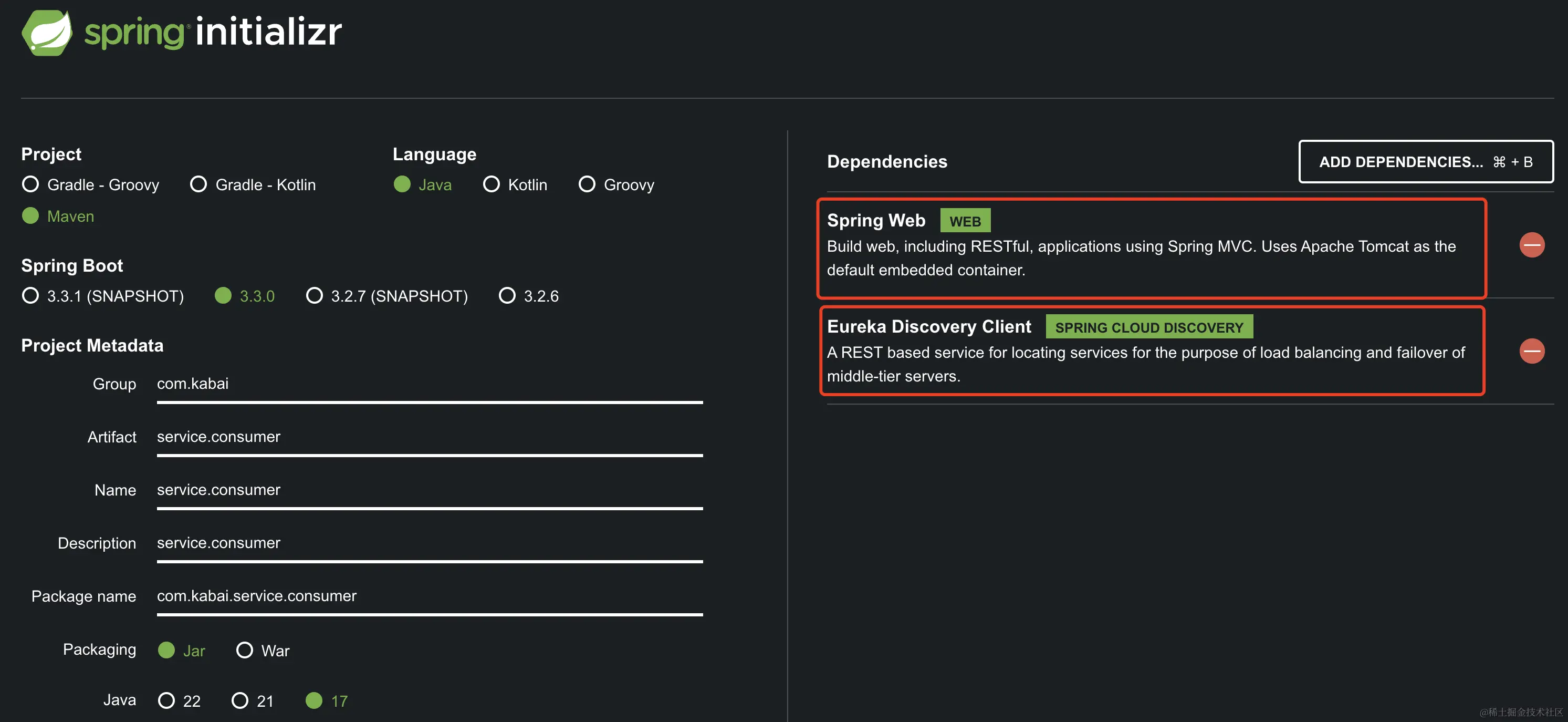This screenshot has width=1568, height=722.
Task: Click the Spring leaf logo icon
Action: click(47, 33)
